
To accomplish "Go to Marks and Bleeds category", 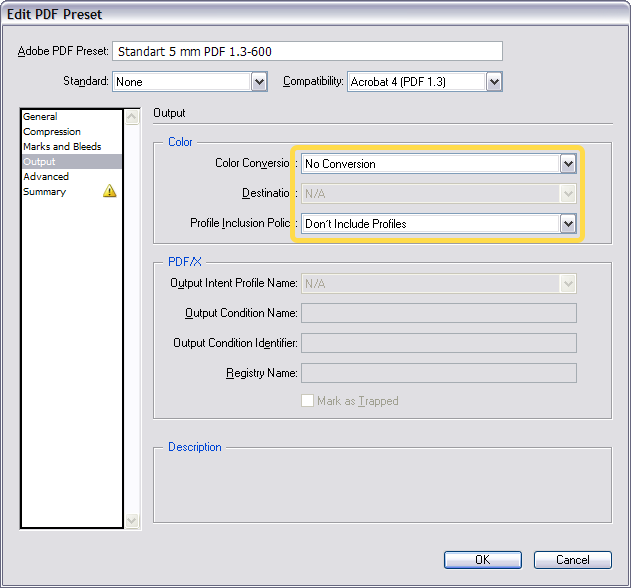I will 72,146.
